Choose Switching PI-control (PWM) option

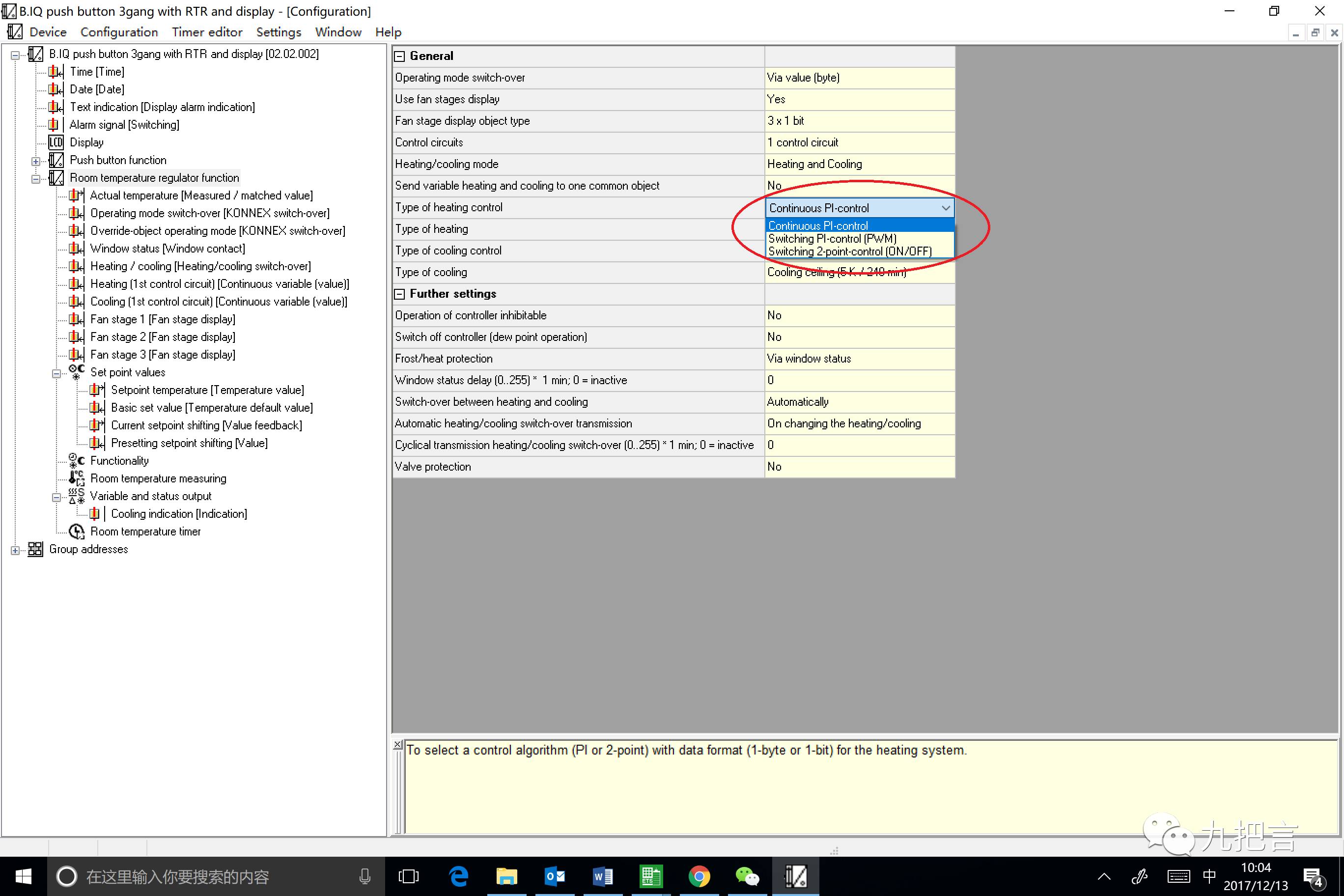click(832, 239)
